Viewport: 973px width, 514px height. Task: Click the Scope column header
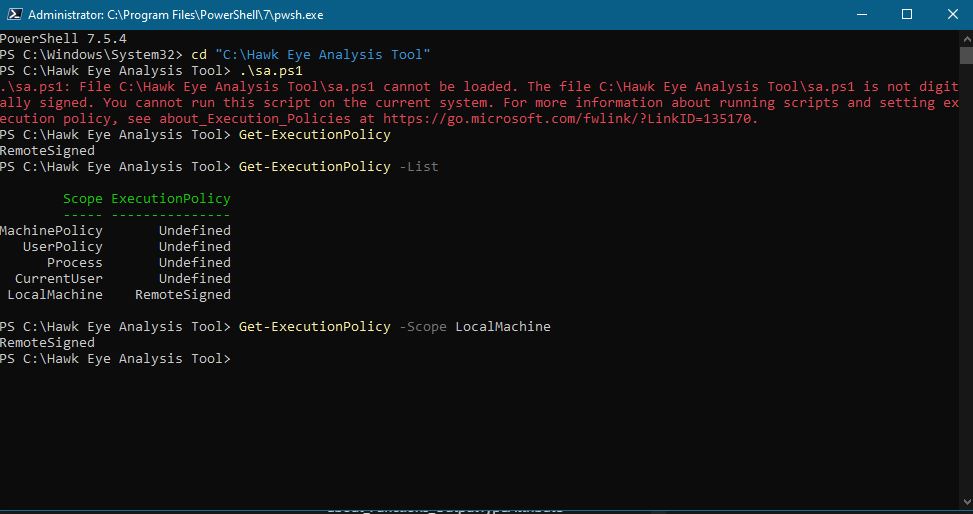coord(83,199)
